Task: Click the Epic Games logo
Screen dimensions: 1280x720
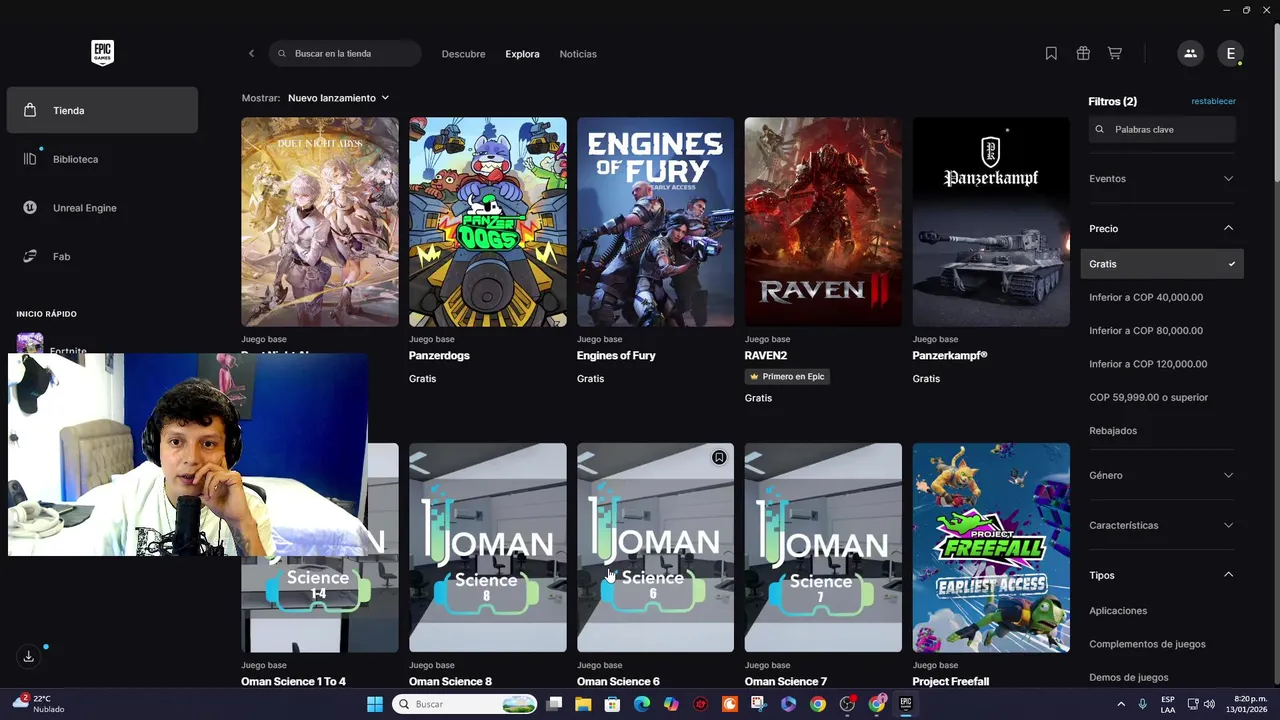Action: tap(102, 53)
